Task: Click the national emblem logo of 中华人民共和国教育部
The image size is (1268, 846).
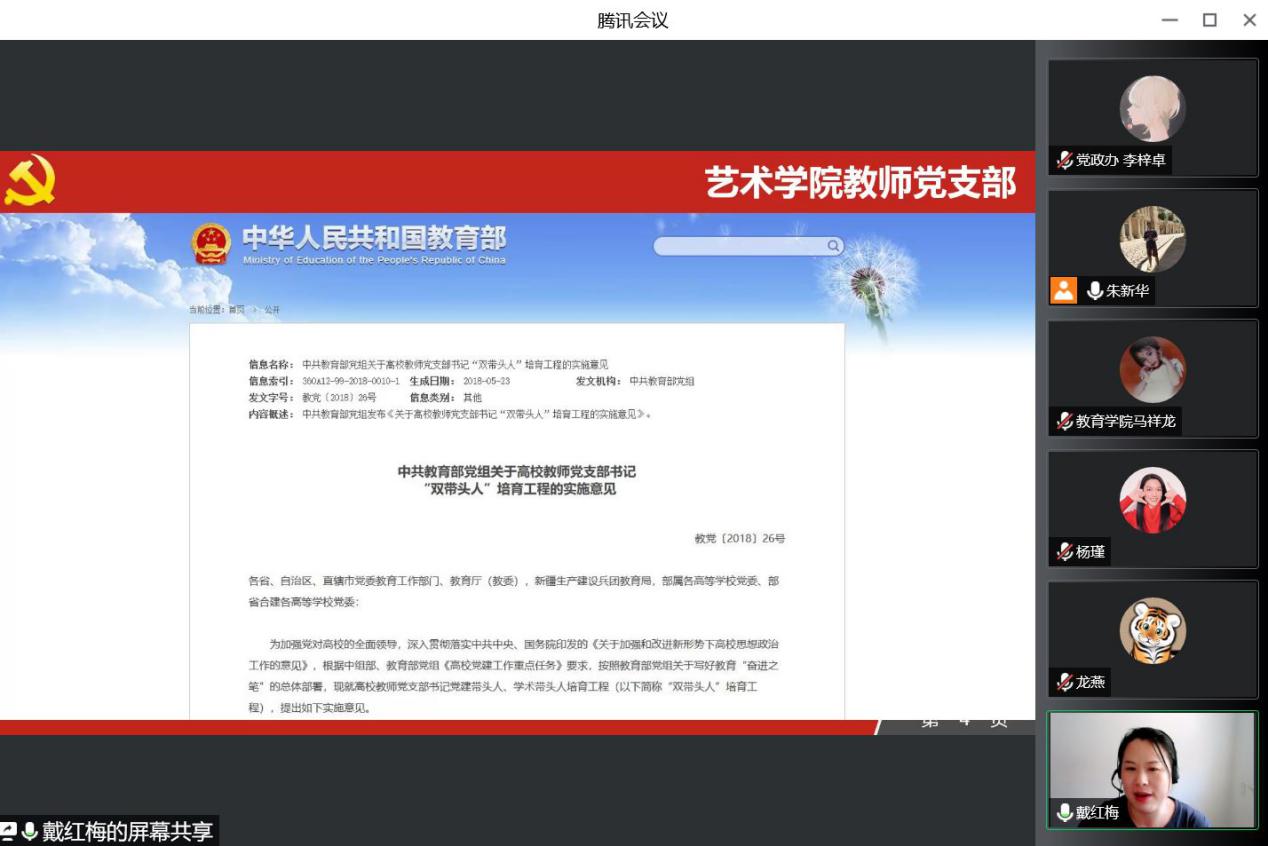Action: pyautogui.click(x=211, y=244)
